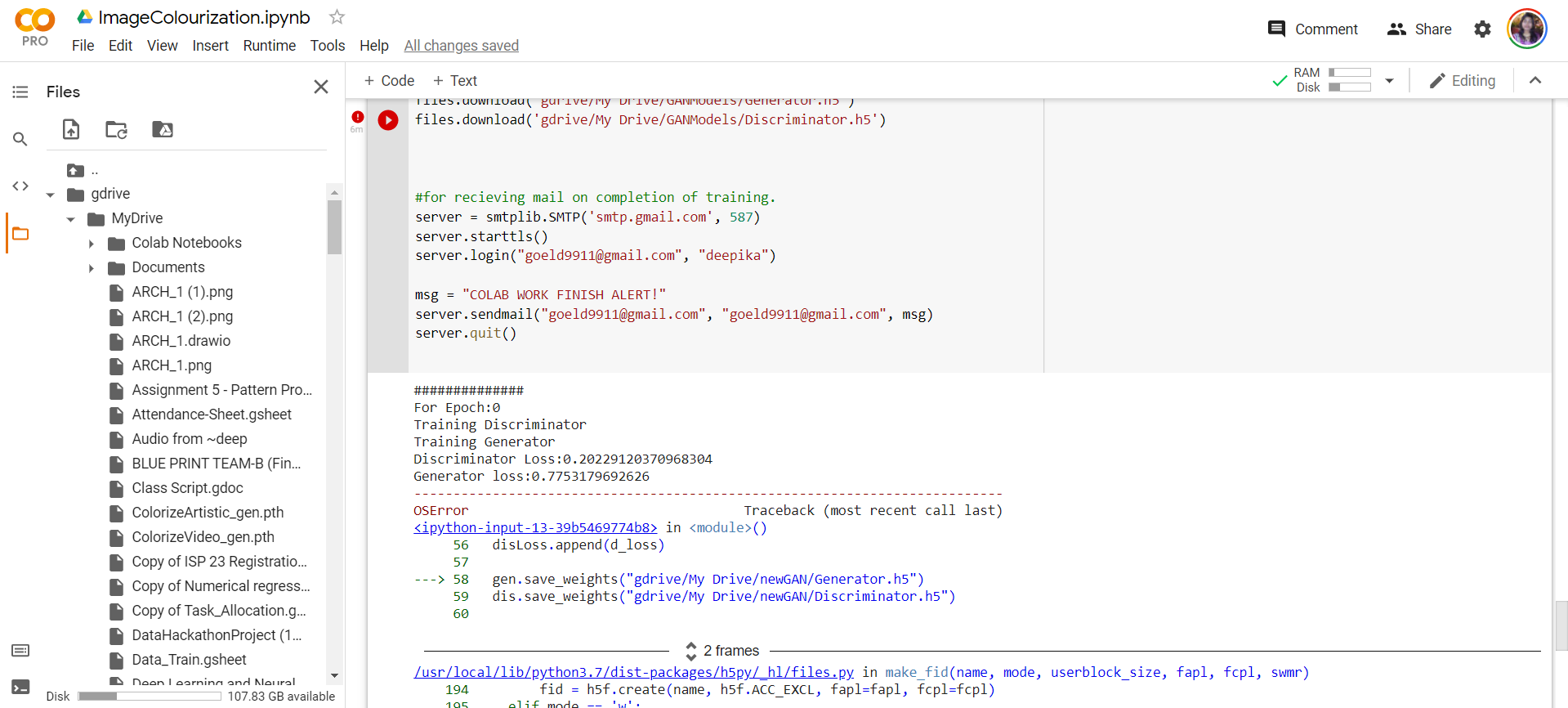Image resolution: width=1568 pixels, height=708 pixels.
Task: Add a new Text cell
Action: (455, 81)
